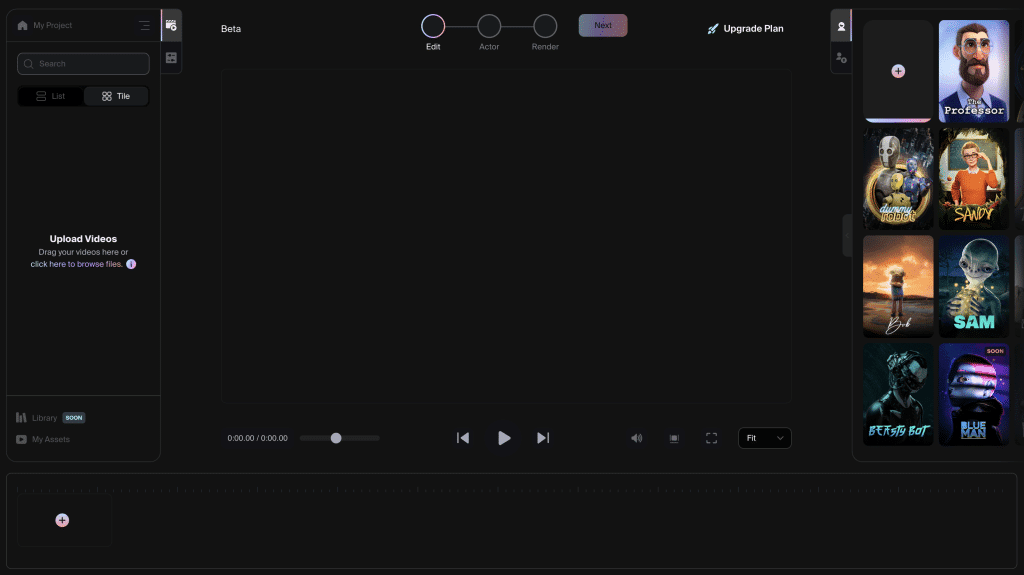Viewport: 1024px width, 575px height.
Task: Open the hamburger menu in project panel
Action: tap(144, 25)
